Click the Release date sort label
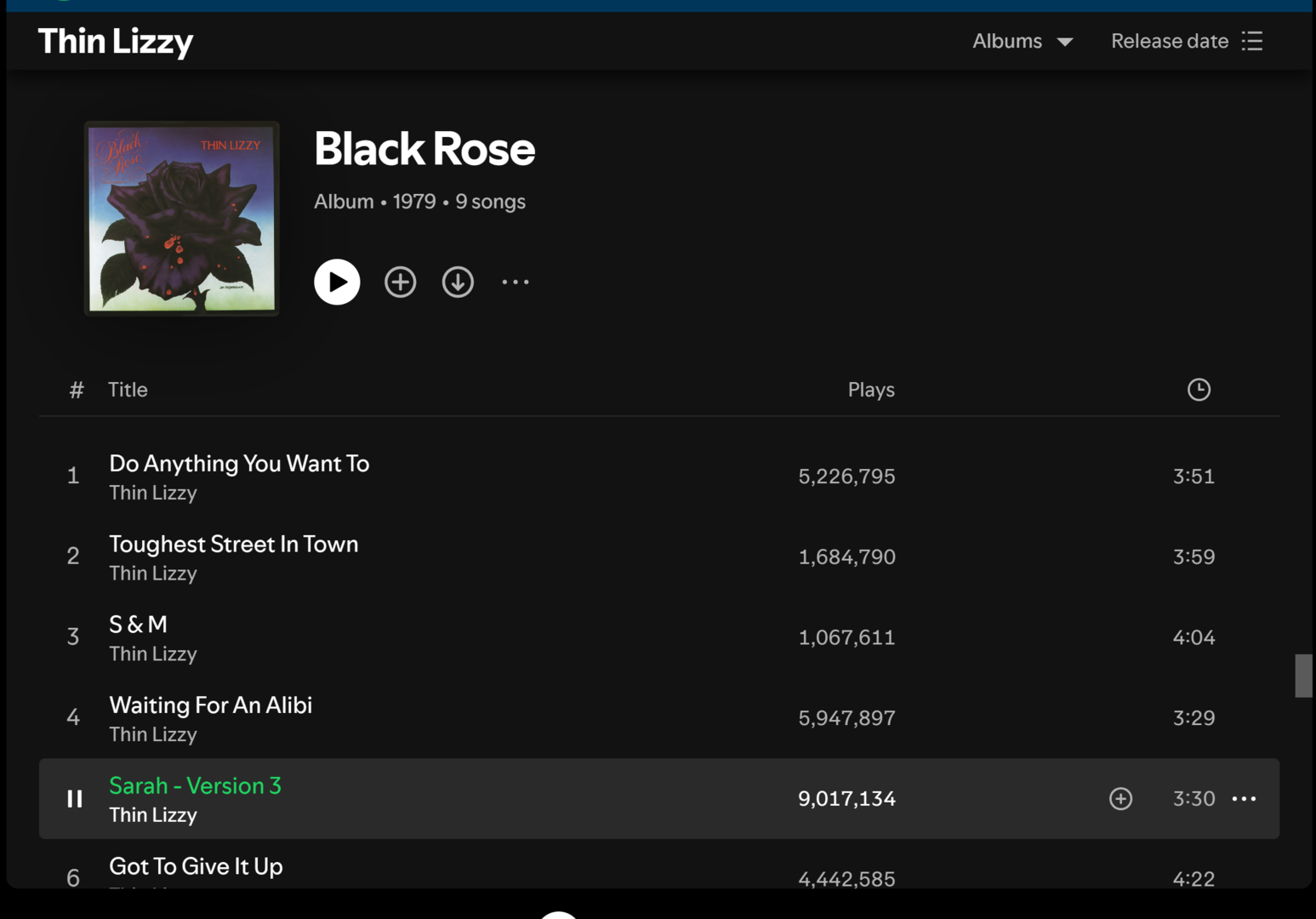The image size is (1316, 919). point(1170,41)
